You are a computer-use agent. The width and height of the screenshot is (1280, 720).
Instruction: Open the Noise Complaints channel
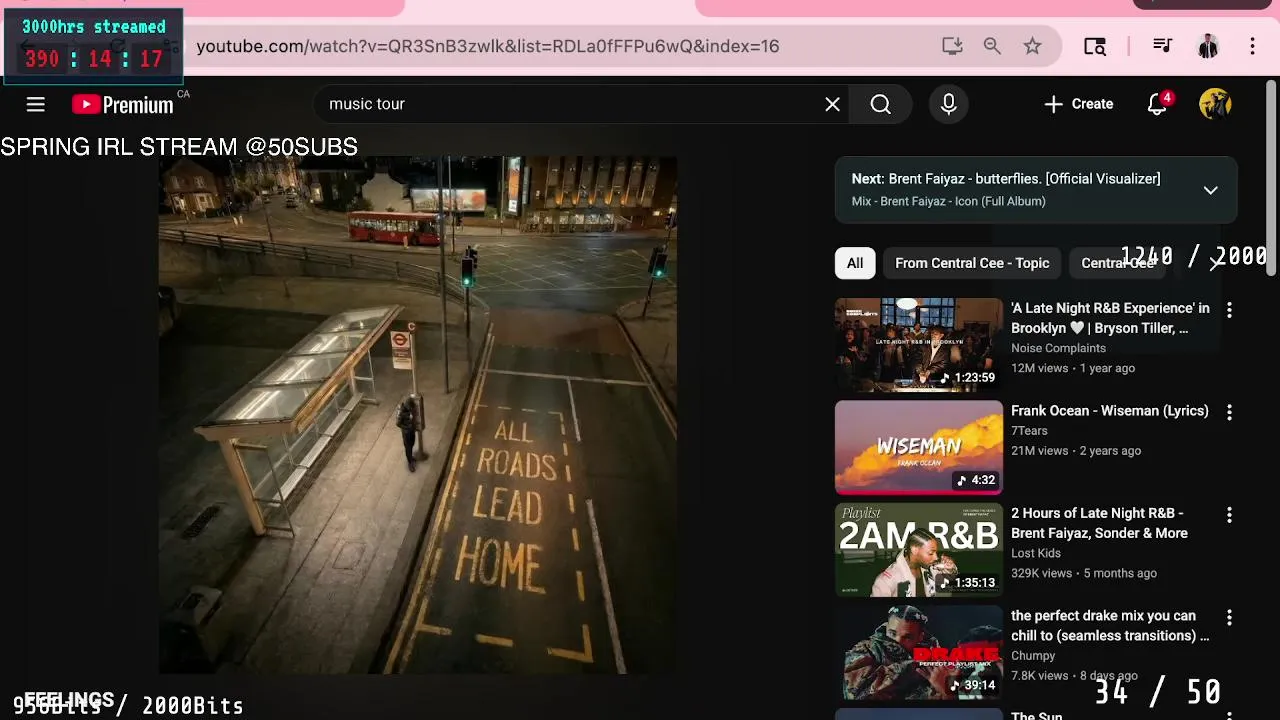[1058, 348]
